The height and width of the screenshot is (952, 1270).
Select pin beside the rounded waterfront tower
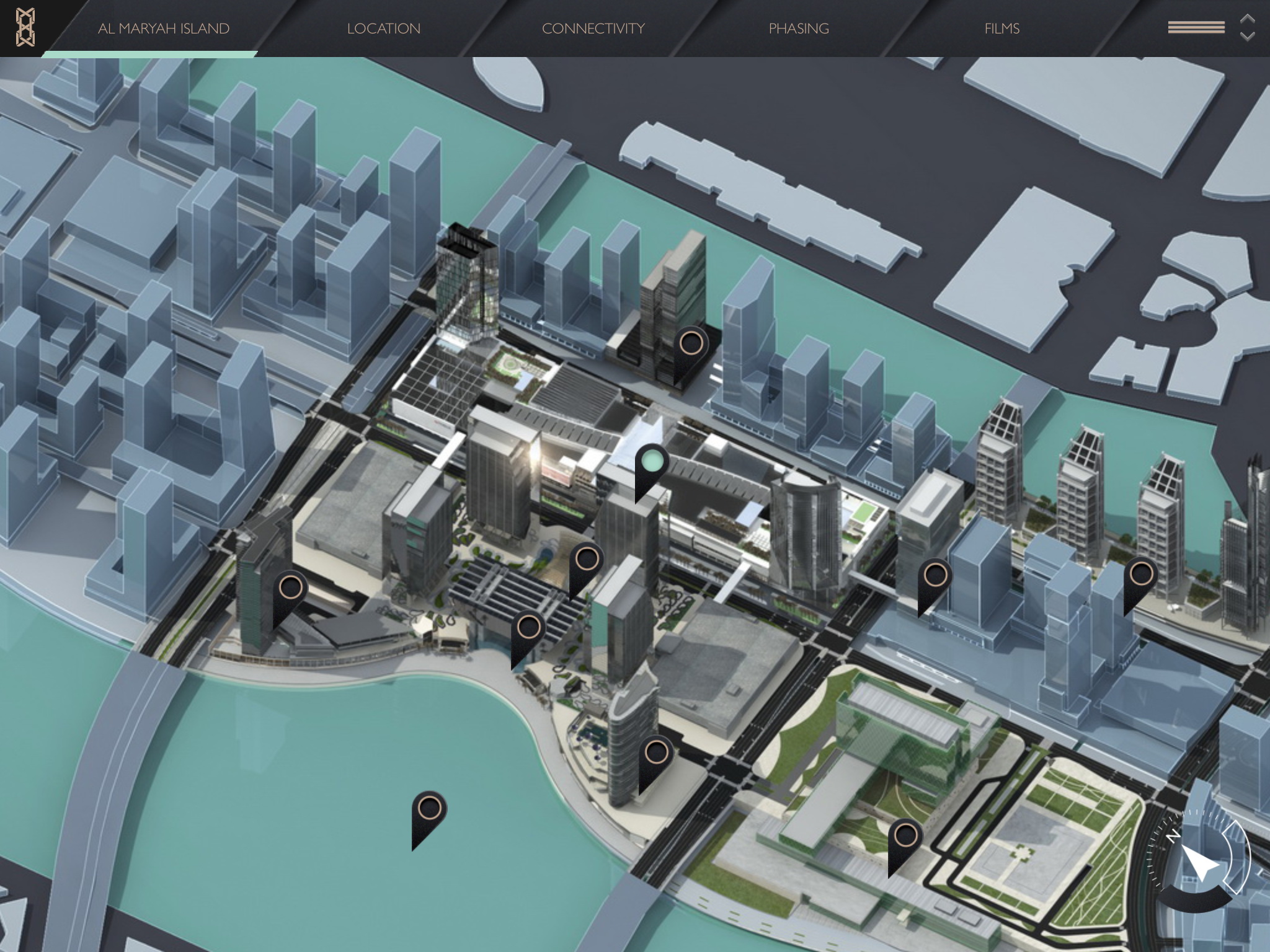pos(656,753)
